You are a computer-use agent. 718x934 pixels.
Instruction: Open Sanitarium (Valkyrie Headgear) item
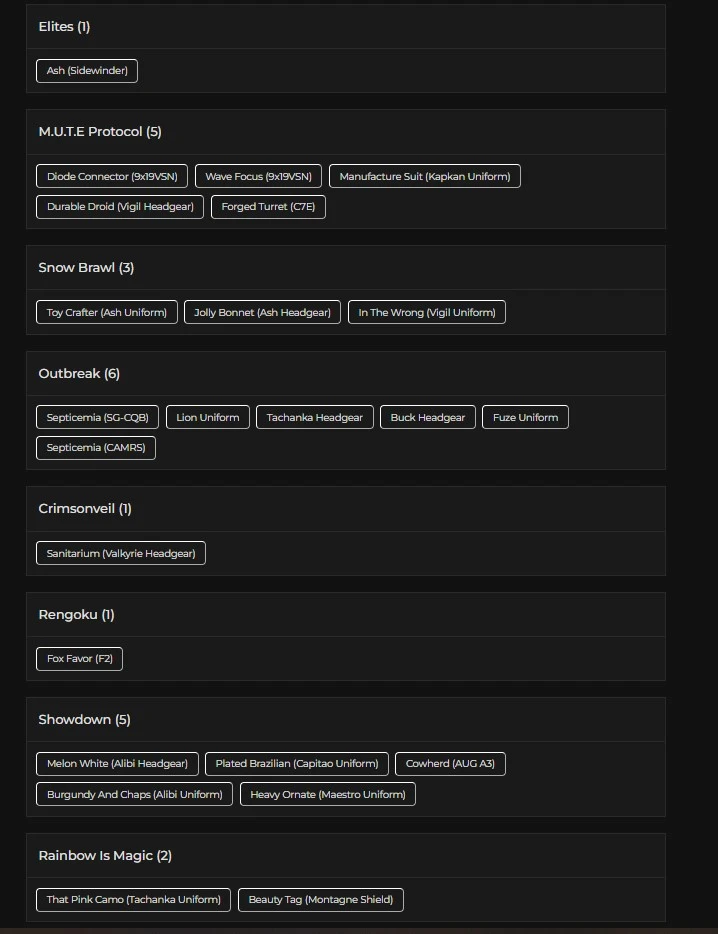pos(121,554)
